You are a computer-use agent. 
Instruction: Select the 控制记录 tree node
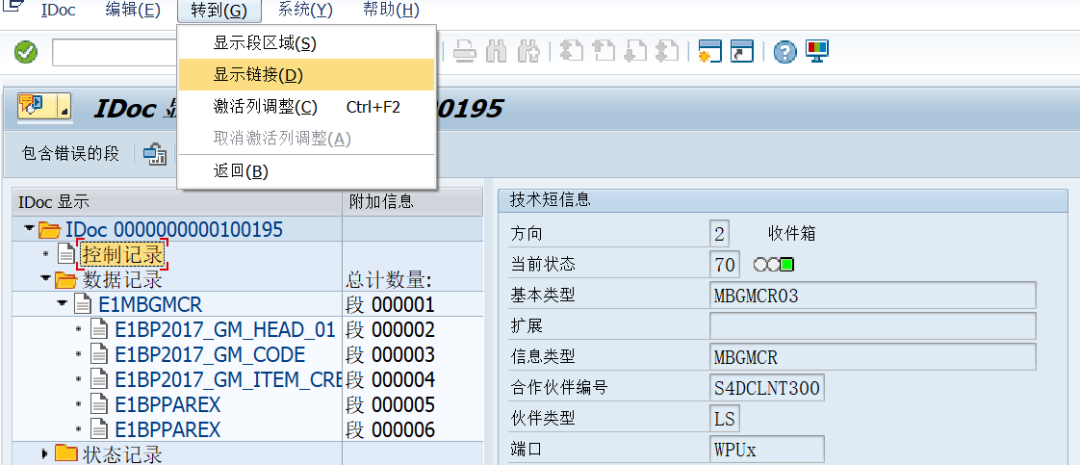click(x=123, y=255)
